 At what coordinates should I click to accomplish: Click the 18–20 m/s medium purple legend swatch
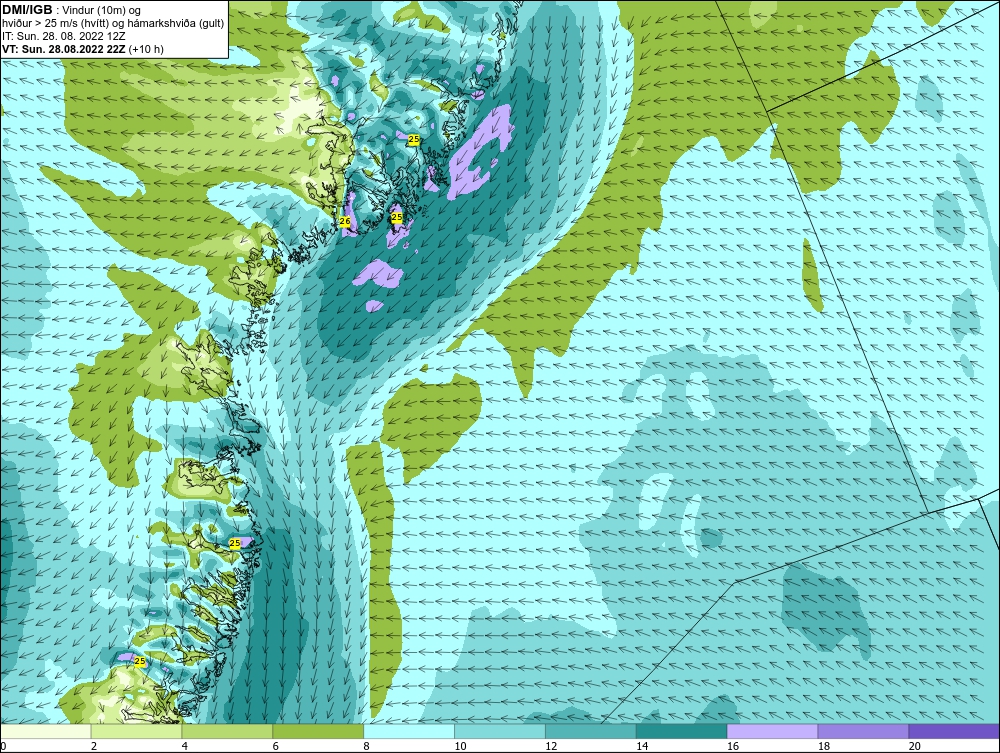pos(864,731)
